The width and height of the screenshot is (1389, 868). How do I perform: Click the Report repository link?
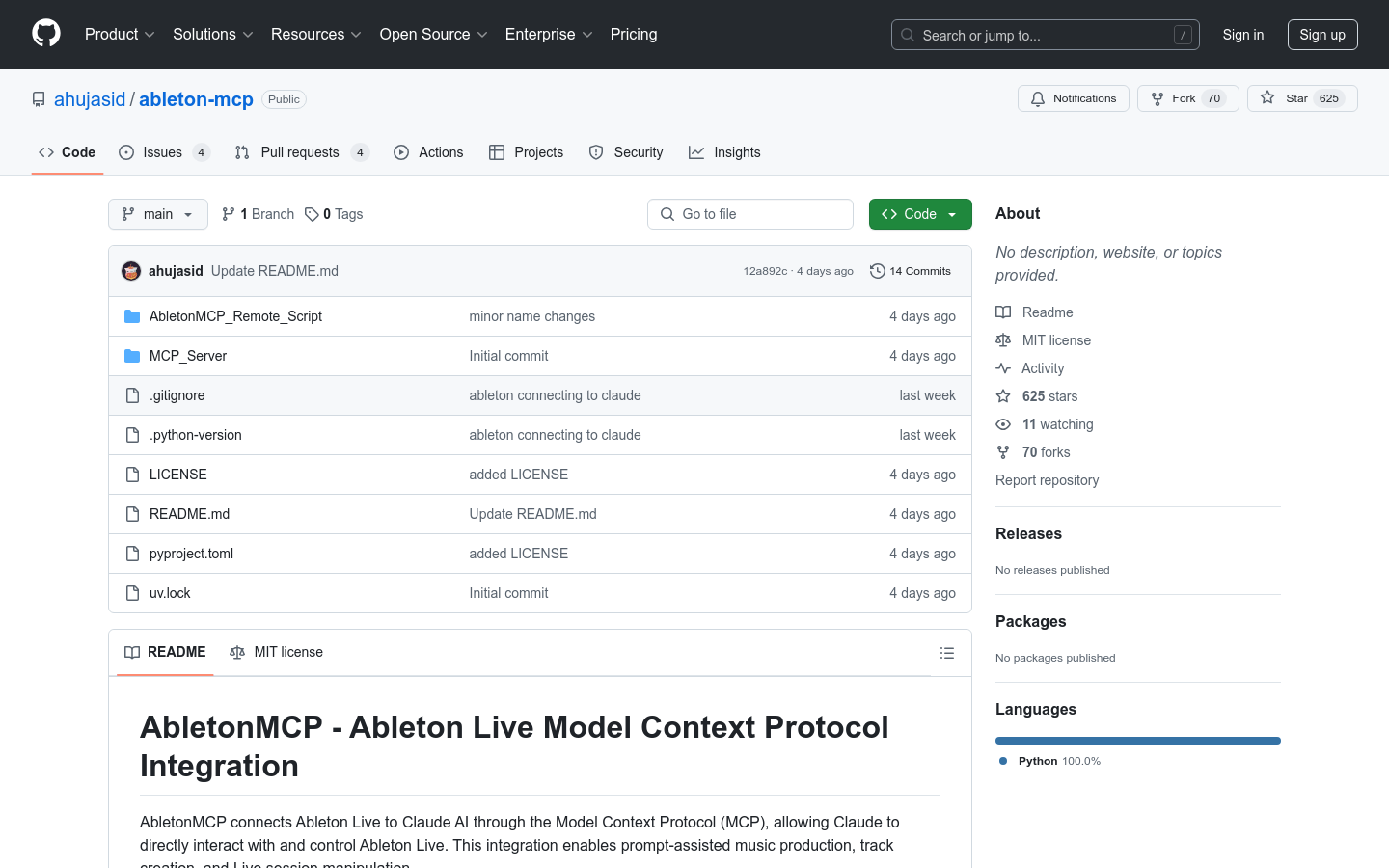click(1047, 480)
